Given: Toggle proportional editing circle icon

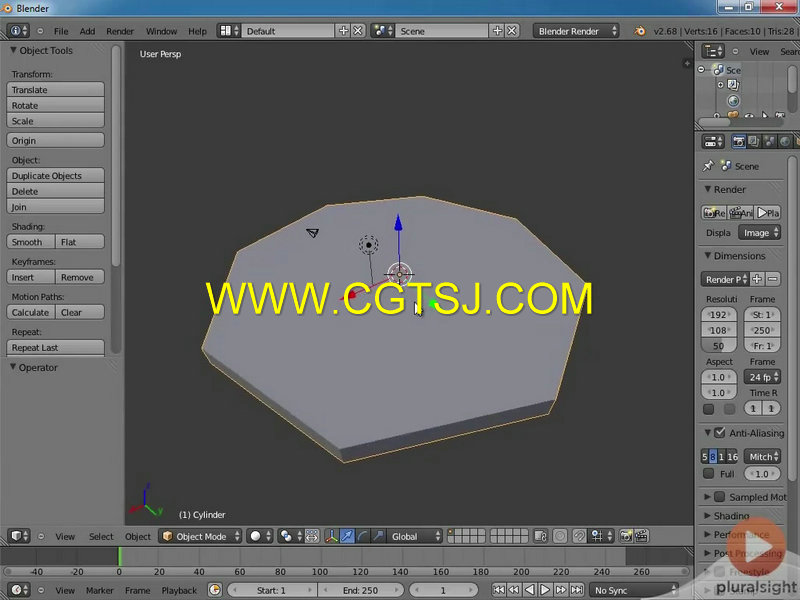Looking at the screenshot, I should click(x=560, y=536).
